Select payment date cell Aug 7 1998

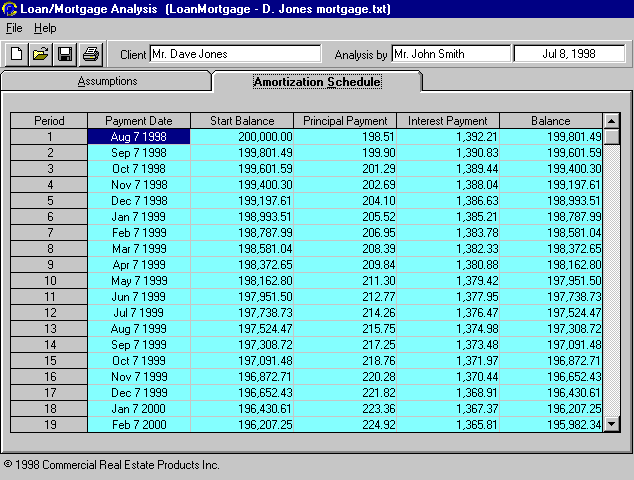[139, 137]
